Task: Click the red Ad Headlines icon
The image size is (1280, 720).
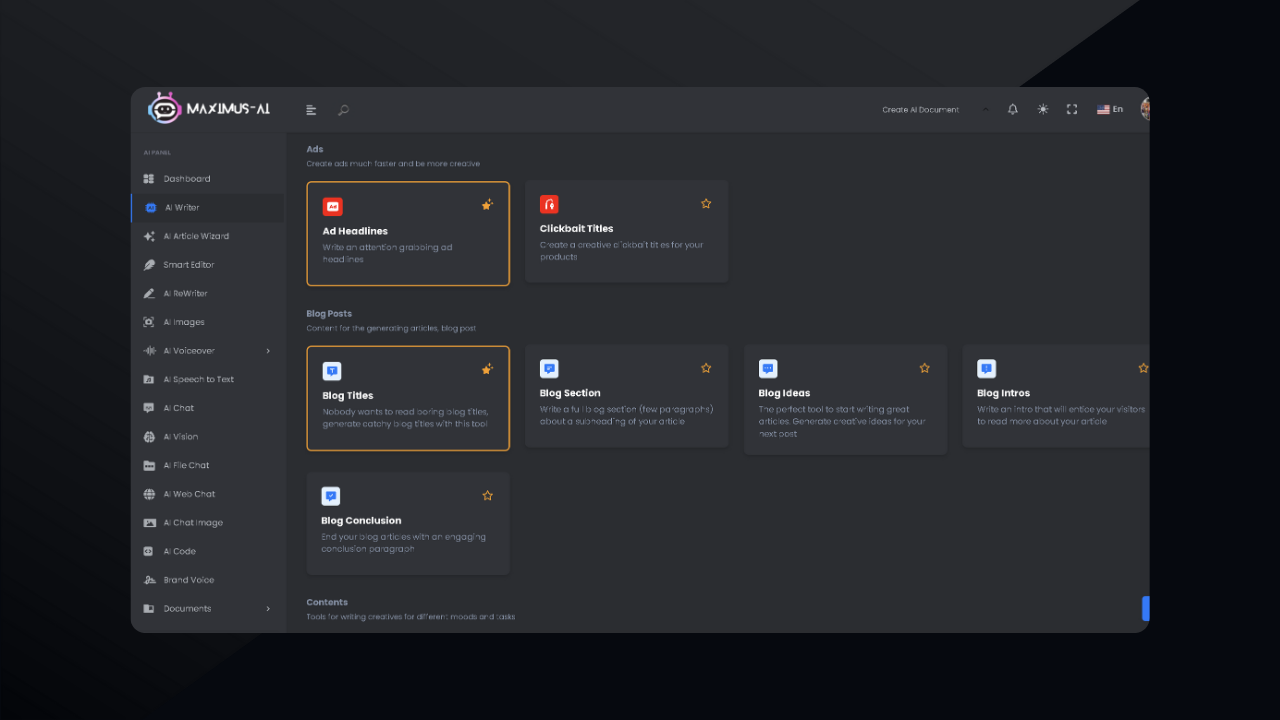Action: pos(332,206)
